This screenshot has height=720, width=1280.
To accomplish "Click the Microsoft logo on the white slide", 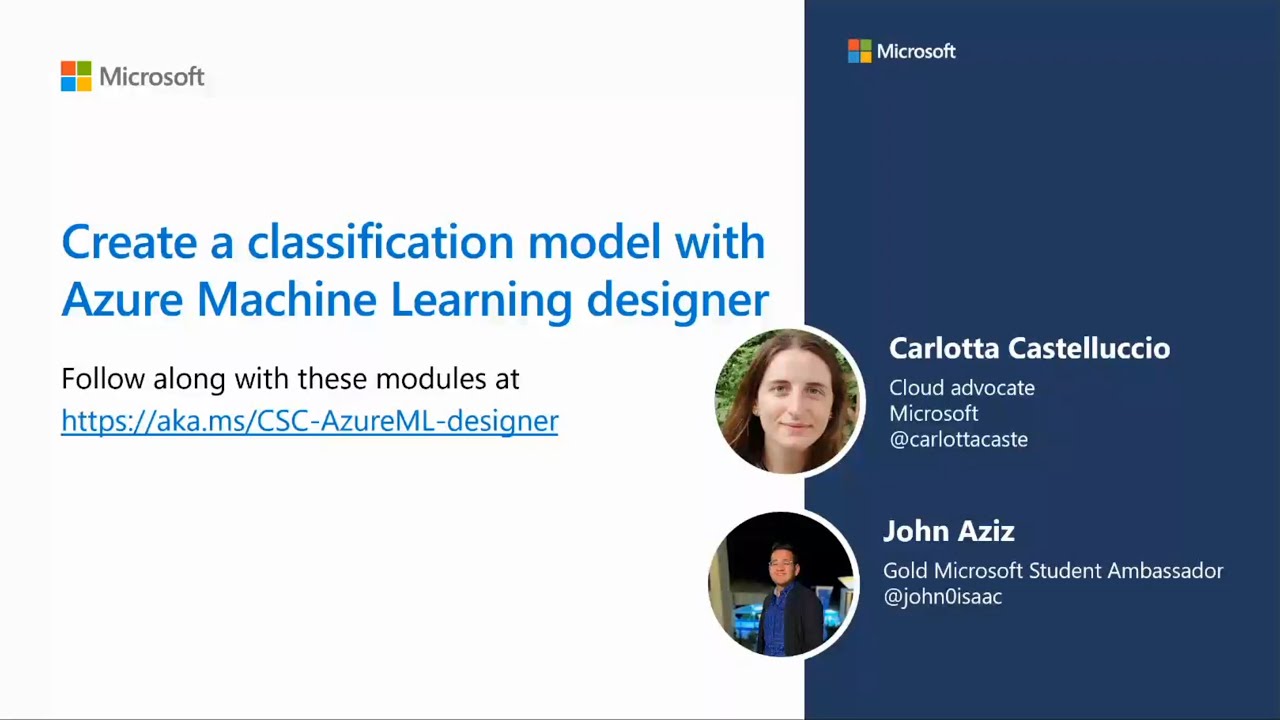I will click(132, 76).
